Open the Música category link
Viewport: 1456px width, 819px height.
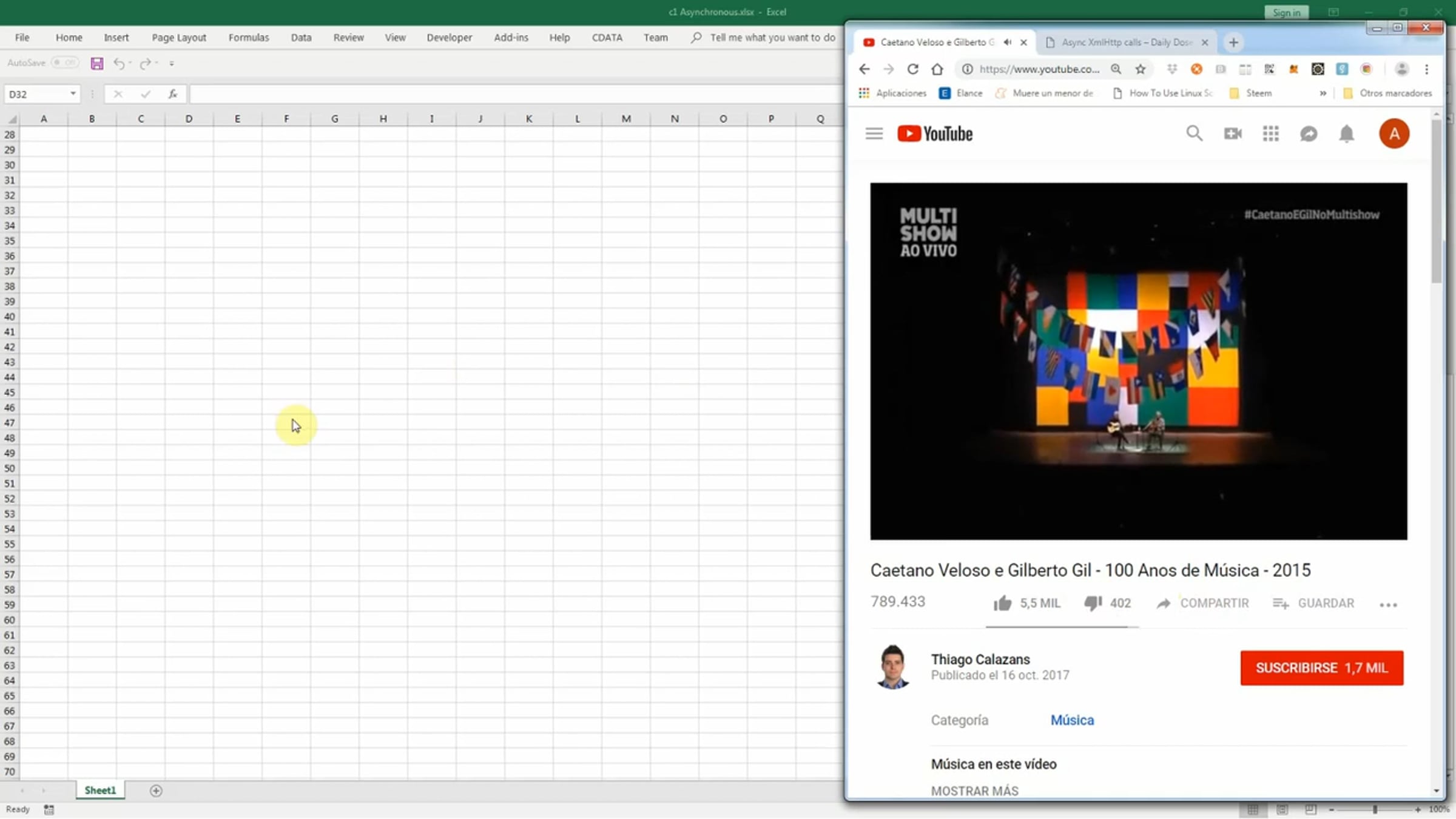1072,720
